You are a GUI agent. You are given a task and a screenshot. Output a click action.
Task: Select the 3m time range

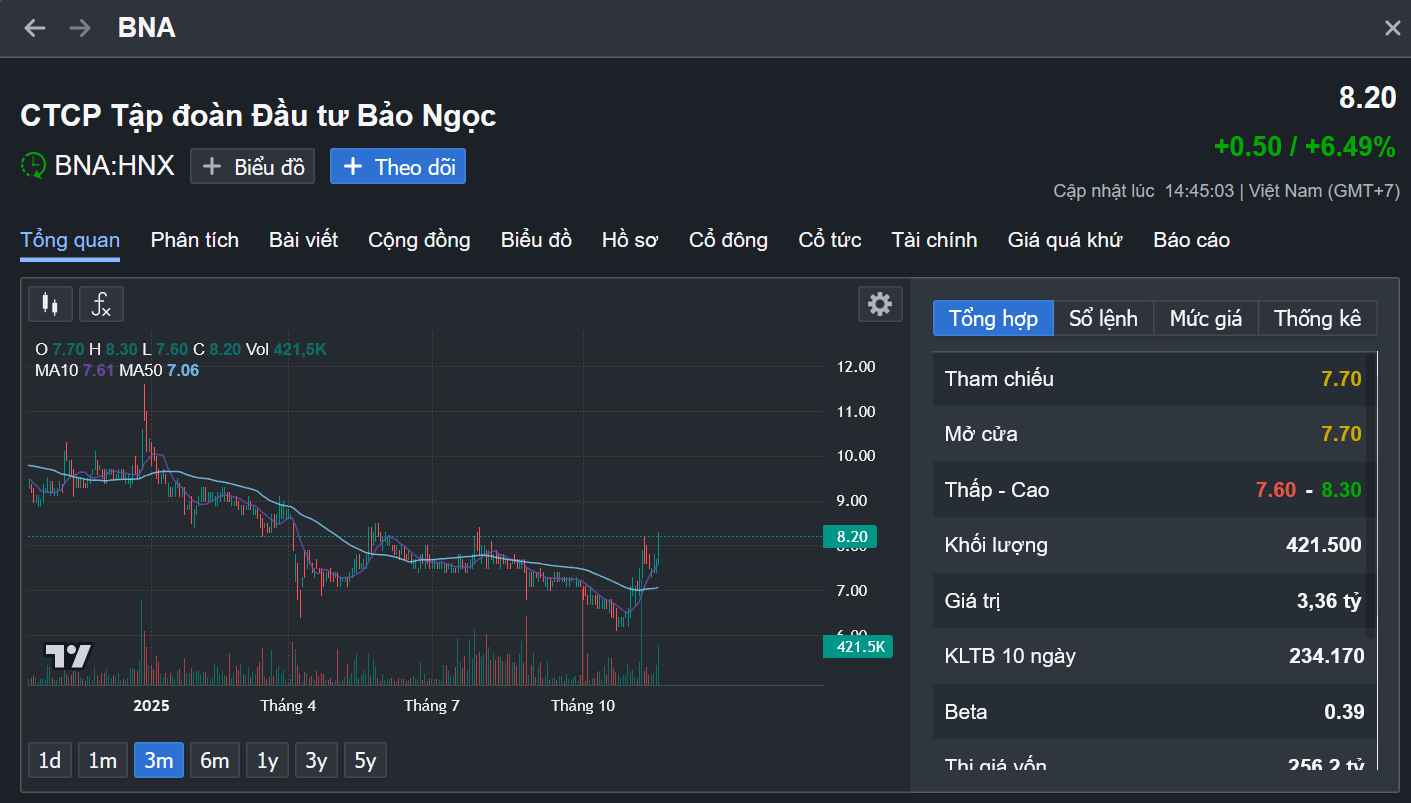click(x=159, y=761)
